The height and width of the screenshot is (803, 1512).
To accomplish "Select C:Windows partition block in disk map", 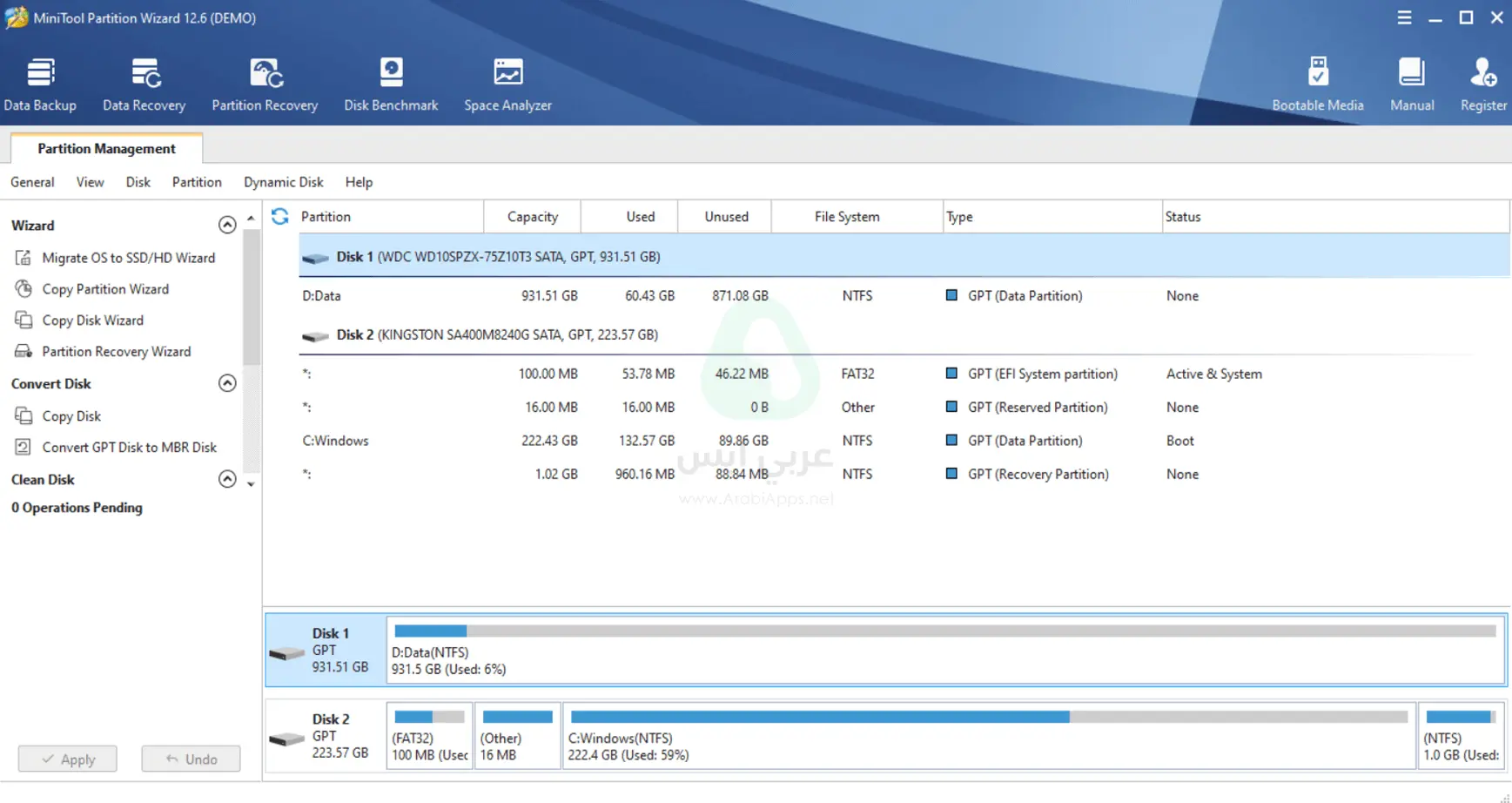I will [x=988, y=736].
